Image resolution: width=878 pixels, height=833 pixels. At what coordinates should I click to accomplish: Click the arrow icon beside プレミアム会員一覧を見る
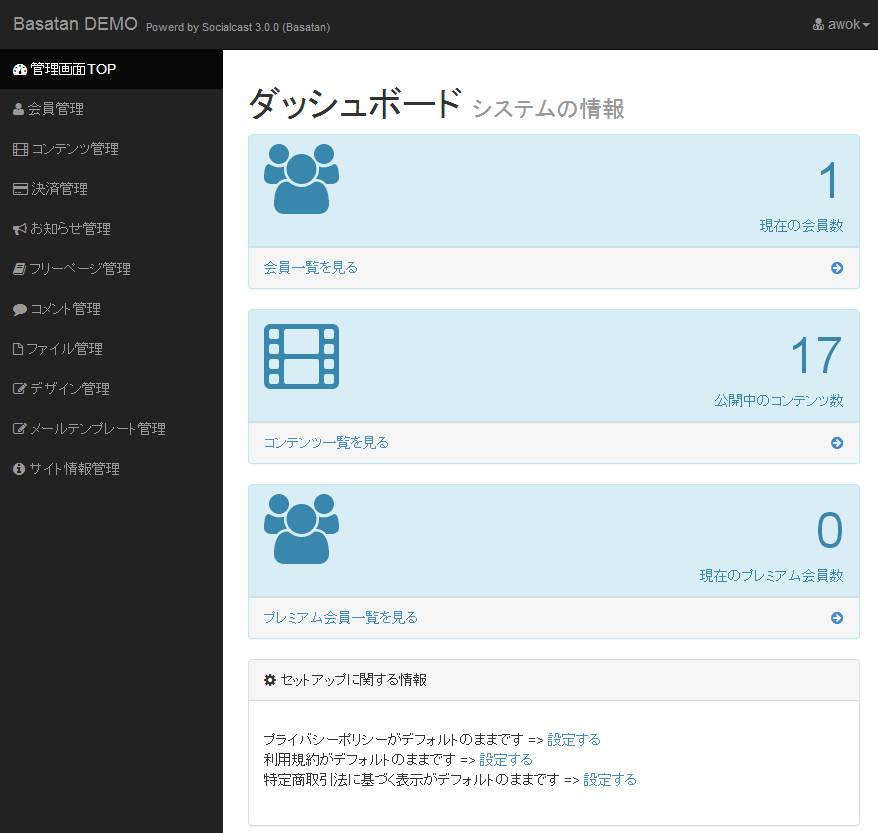pos(837,618)
